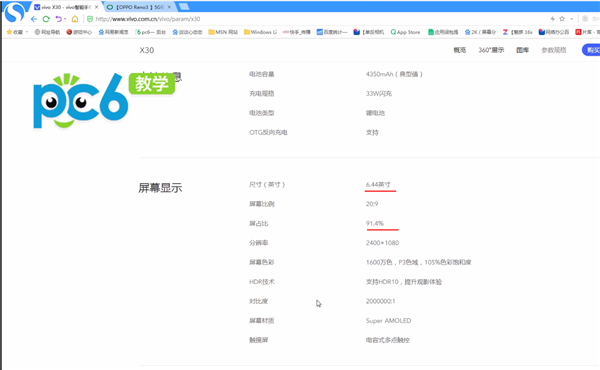600x370 pixels.
Task: Click the blue buy button
Action: pos(591,50)
